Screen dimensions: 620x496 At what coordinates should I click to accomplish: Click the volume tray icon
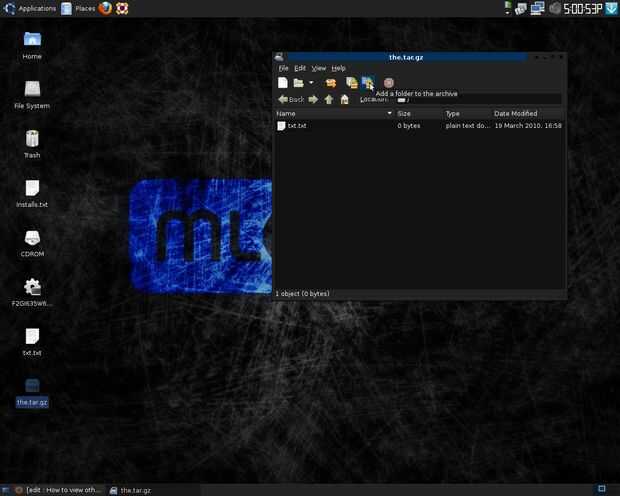[555, 8]
